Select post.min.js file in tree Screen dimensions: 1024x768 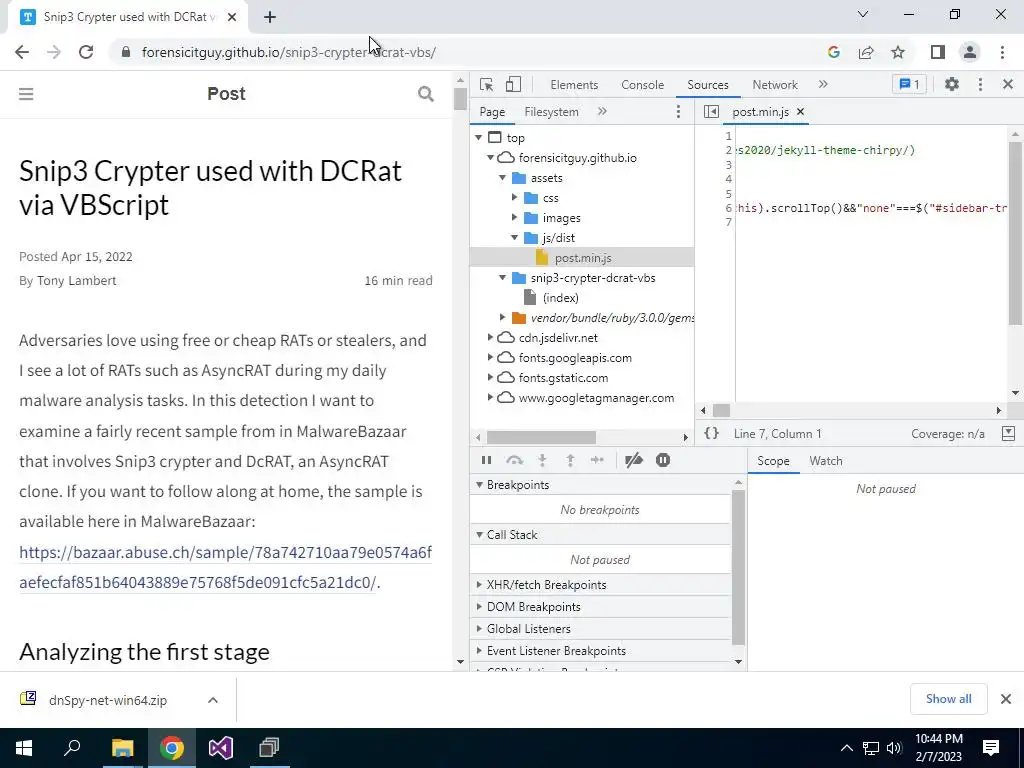pos(583,258)
